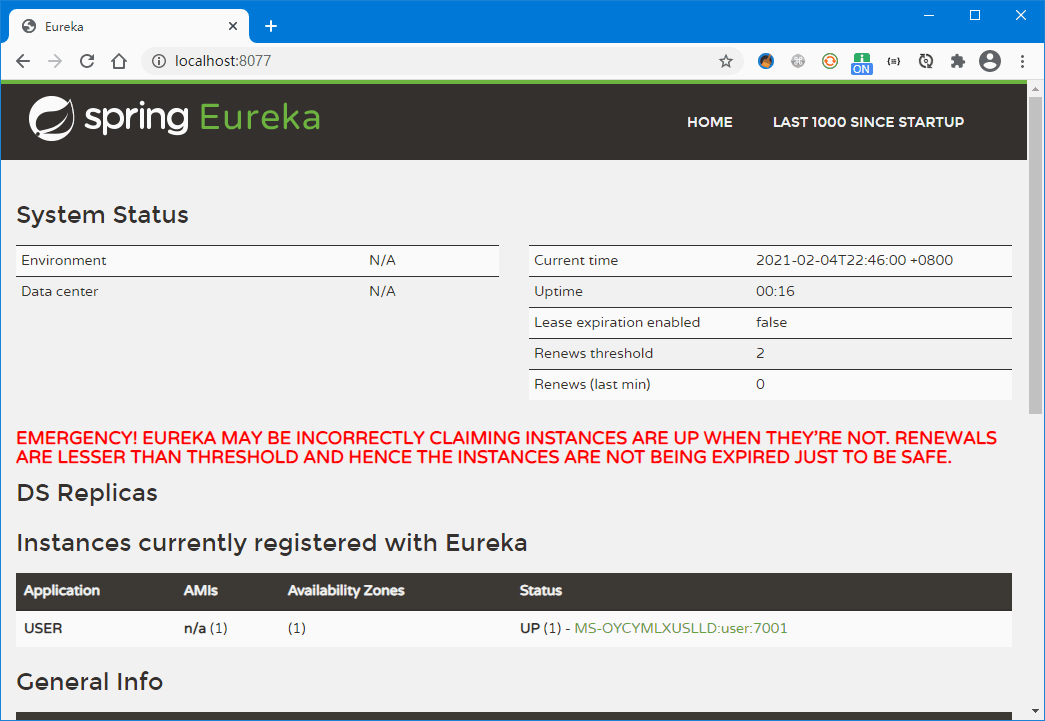The width and height of the screenshot is (1045, 721).
Task: Minimize the browser window
Action: [x=929, y=15]
